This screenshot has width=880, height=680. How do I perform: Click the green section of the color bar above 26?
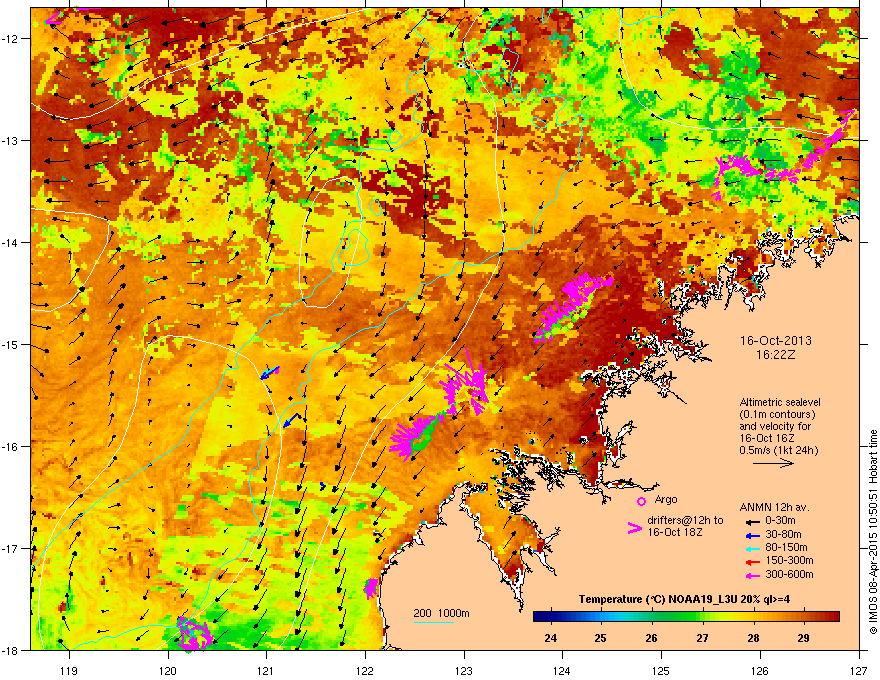(651, 617)
